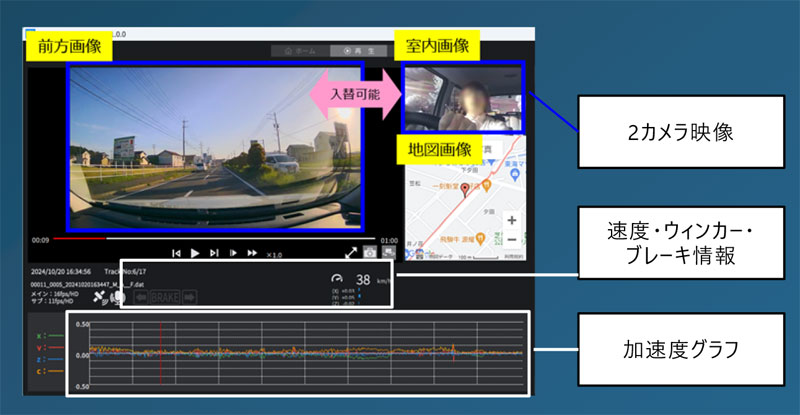Image resolution: width=800 pixels, height=415 pixels.
Task: Zoom in on the map
Action: 512,221
